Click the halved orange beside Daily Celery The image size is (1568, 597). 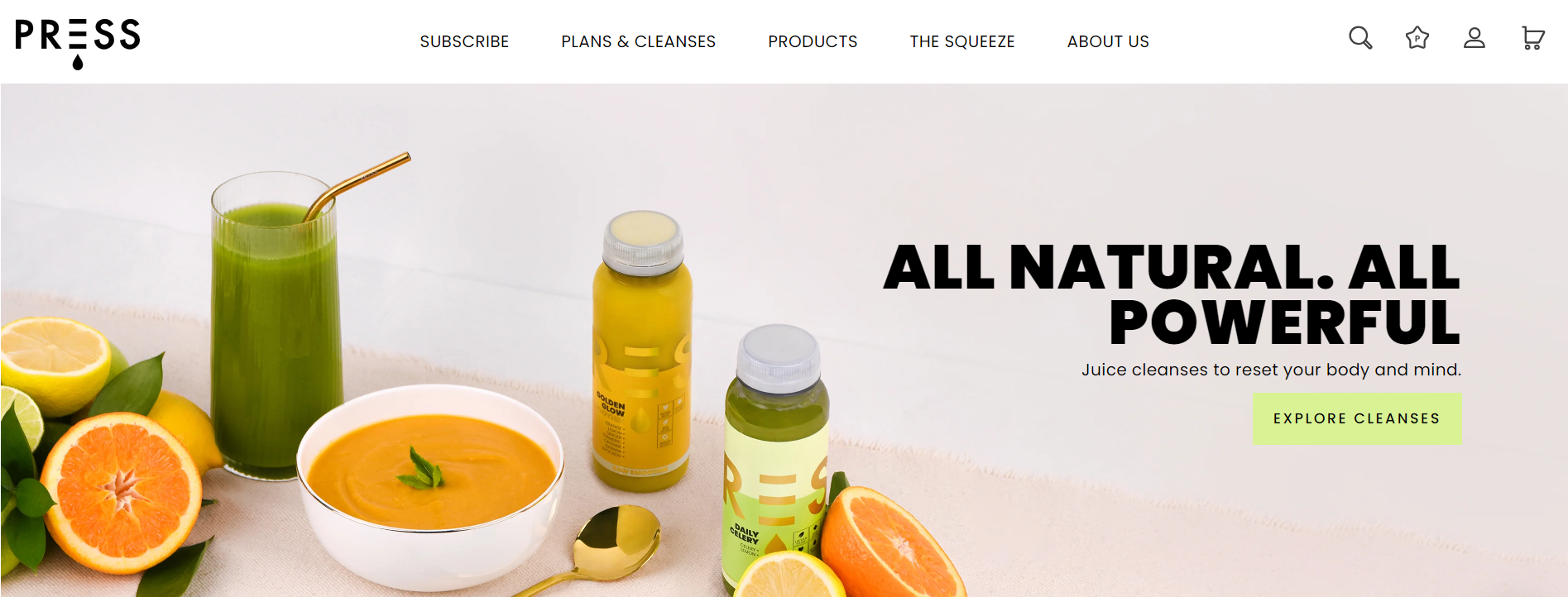click(889, 542)
